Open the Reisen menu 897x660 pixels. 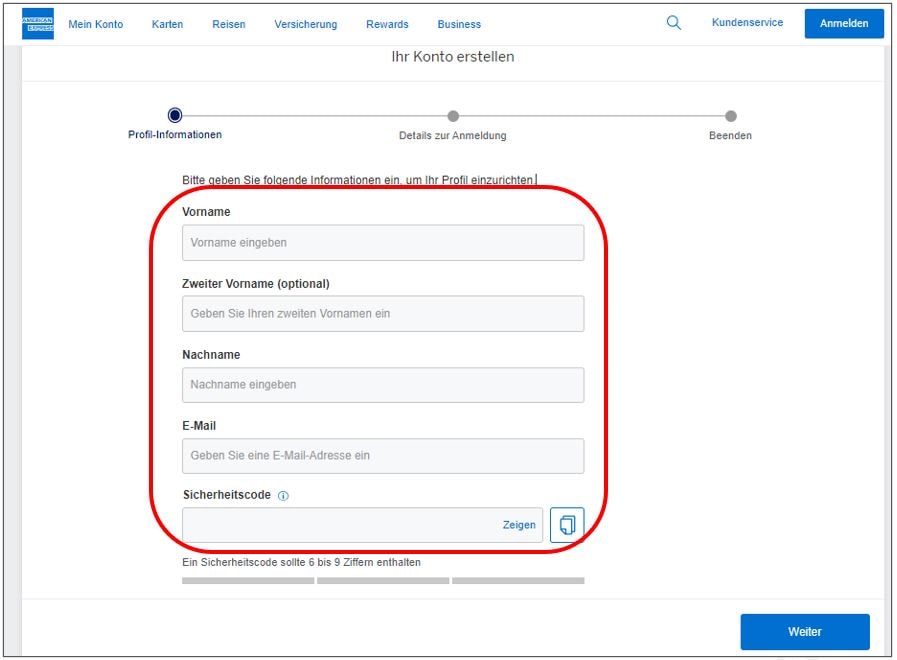click(229, 24)
